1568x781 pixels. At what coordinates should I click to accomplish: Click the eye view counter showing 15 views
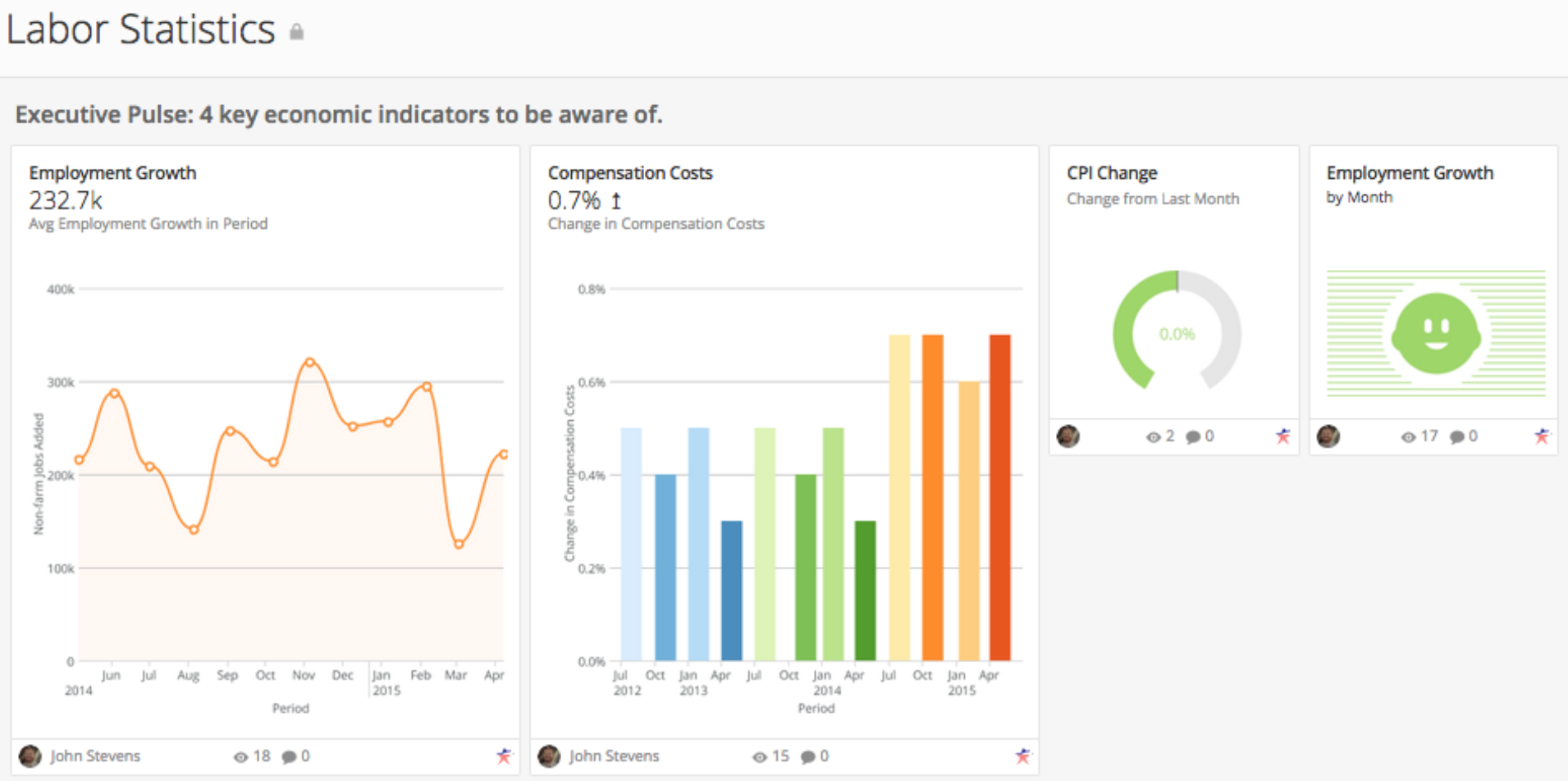pyautogui.click(x=770, y=756)
